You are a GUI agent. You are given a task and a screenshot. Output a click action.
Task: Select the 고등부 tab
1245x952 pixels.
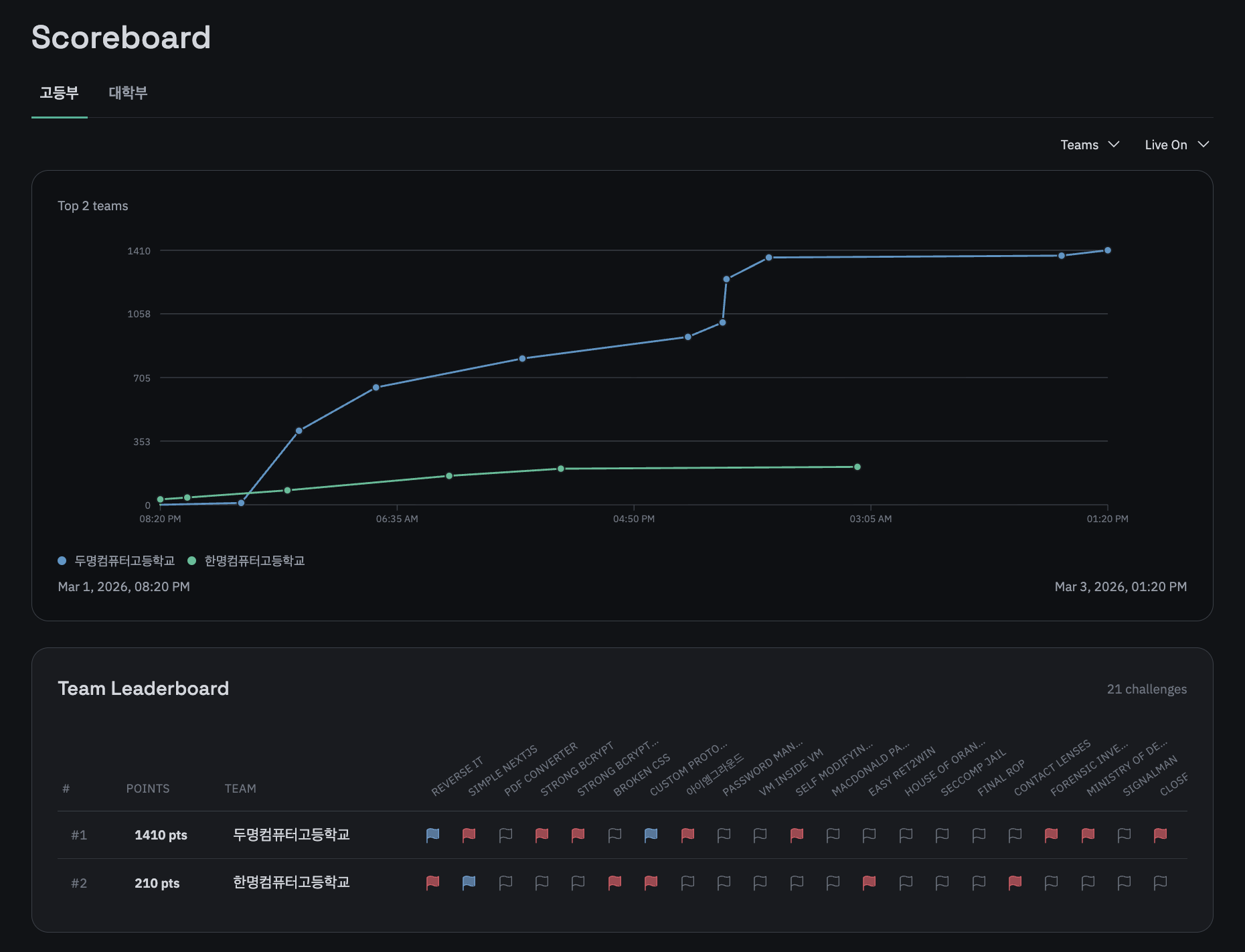pyautogui.click(x=59, y=93)
